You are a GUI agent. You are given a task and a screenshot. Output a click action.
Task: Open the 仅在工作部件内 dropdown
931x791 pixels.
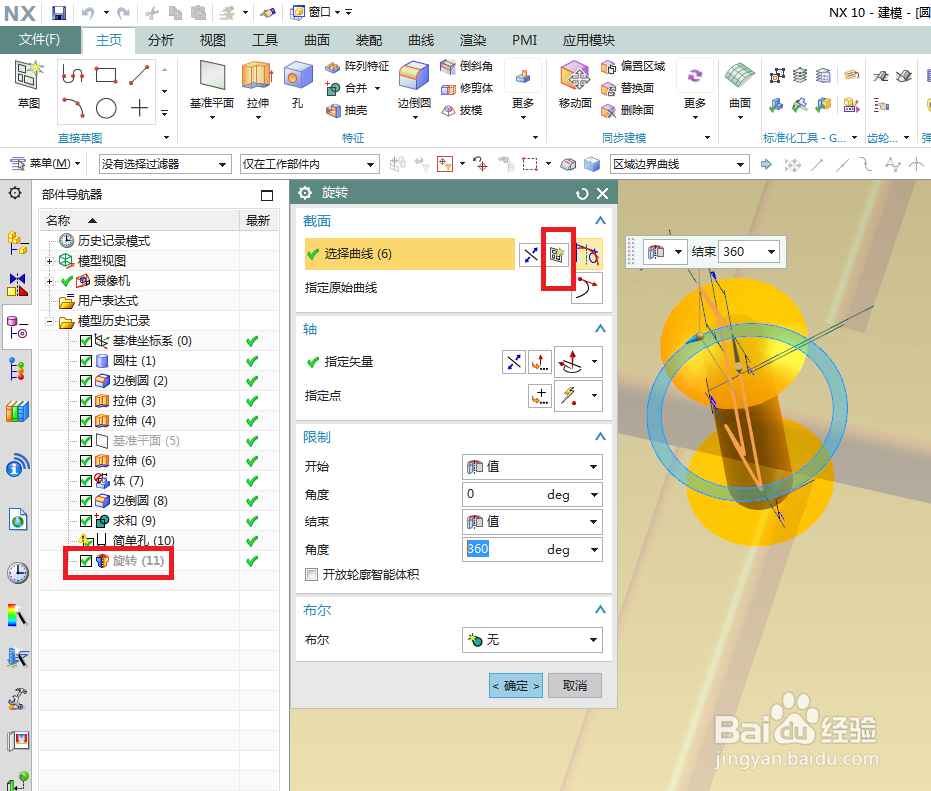[309, 164]
